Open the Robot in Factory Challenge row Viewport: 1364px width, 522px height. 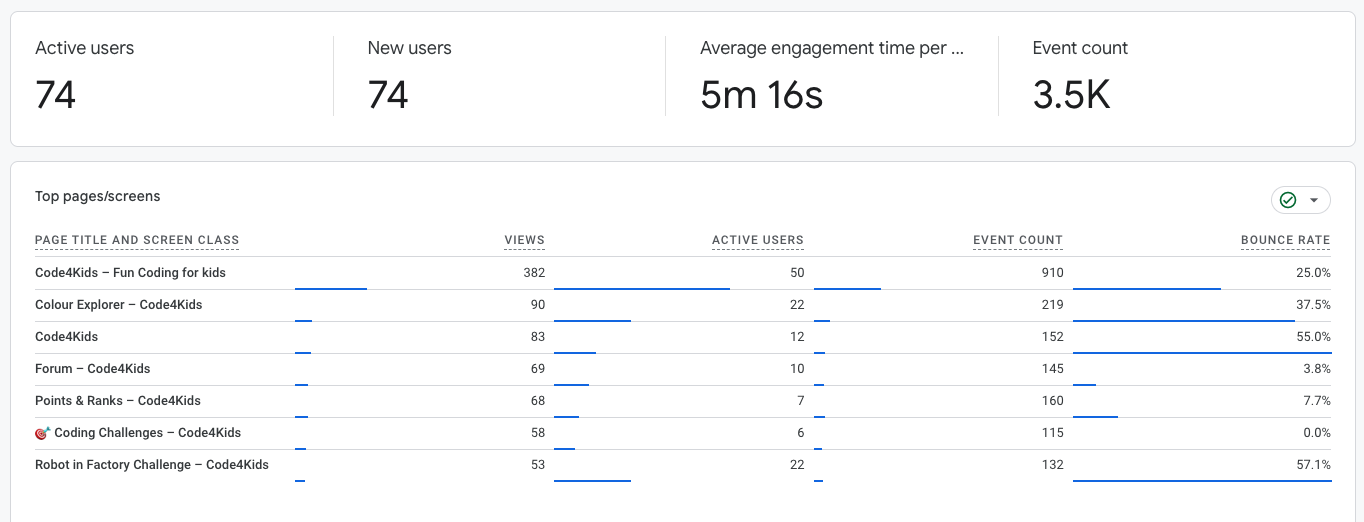click(683, 465)
